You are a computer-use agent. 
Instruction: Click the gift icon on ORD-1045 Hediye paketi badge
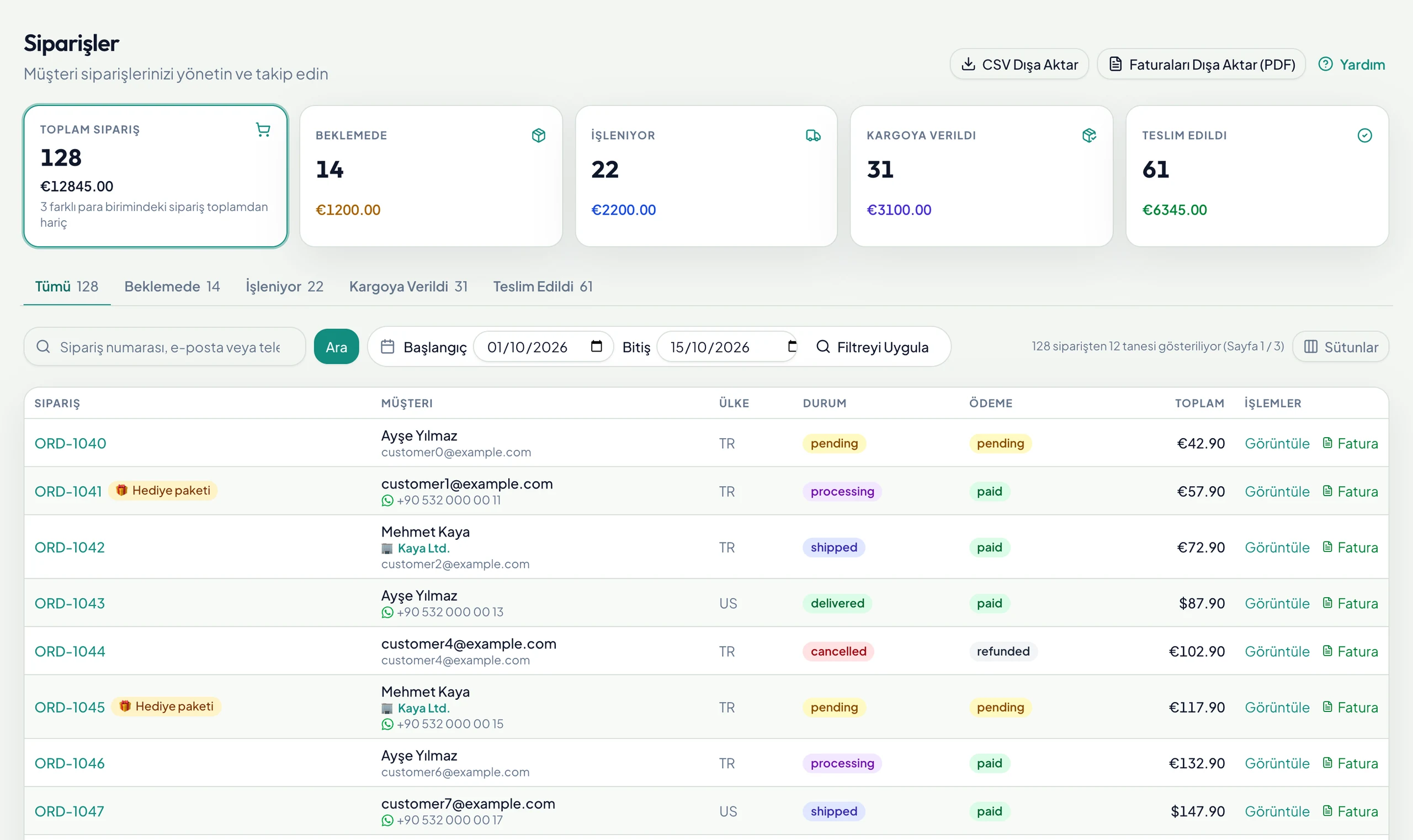point(125,706)
